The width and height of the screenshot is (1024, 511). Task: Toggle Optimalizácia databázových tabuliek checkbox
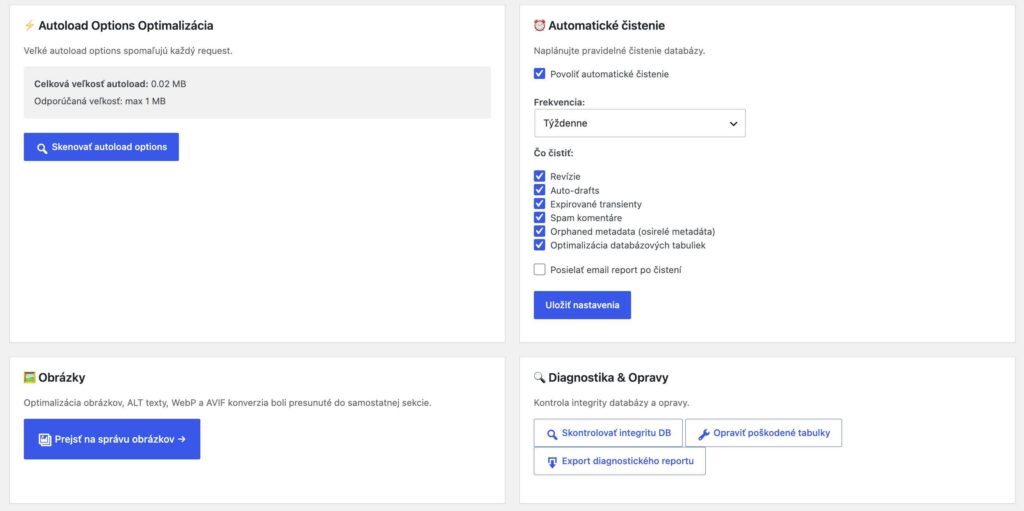[539, 246]
